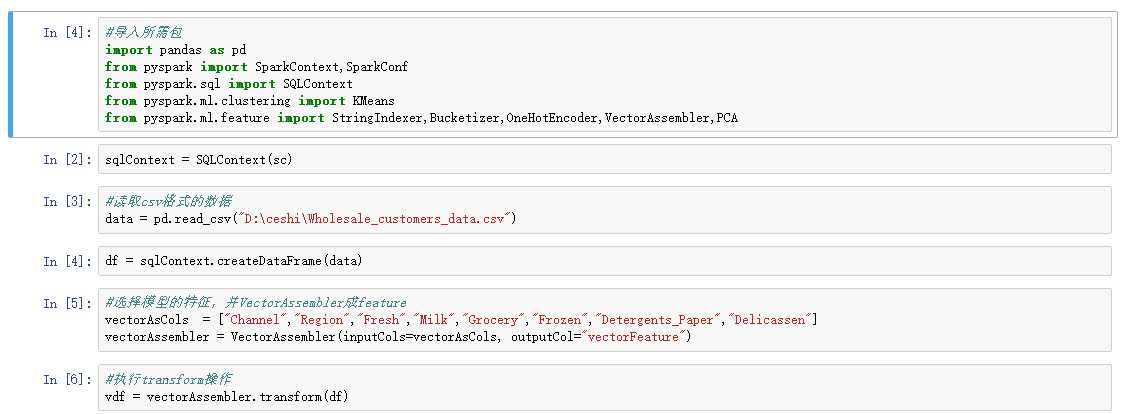1126x414 pixels.
Task: Click the In [6] cell prompt
Action: pyautogui.click(x=68, y=379)
